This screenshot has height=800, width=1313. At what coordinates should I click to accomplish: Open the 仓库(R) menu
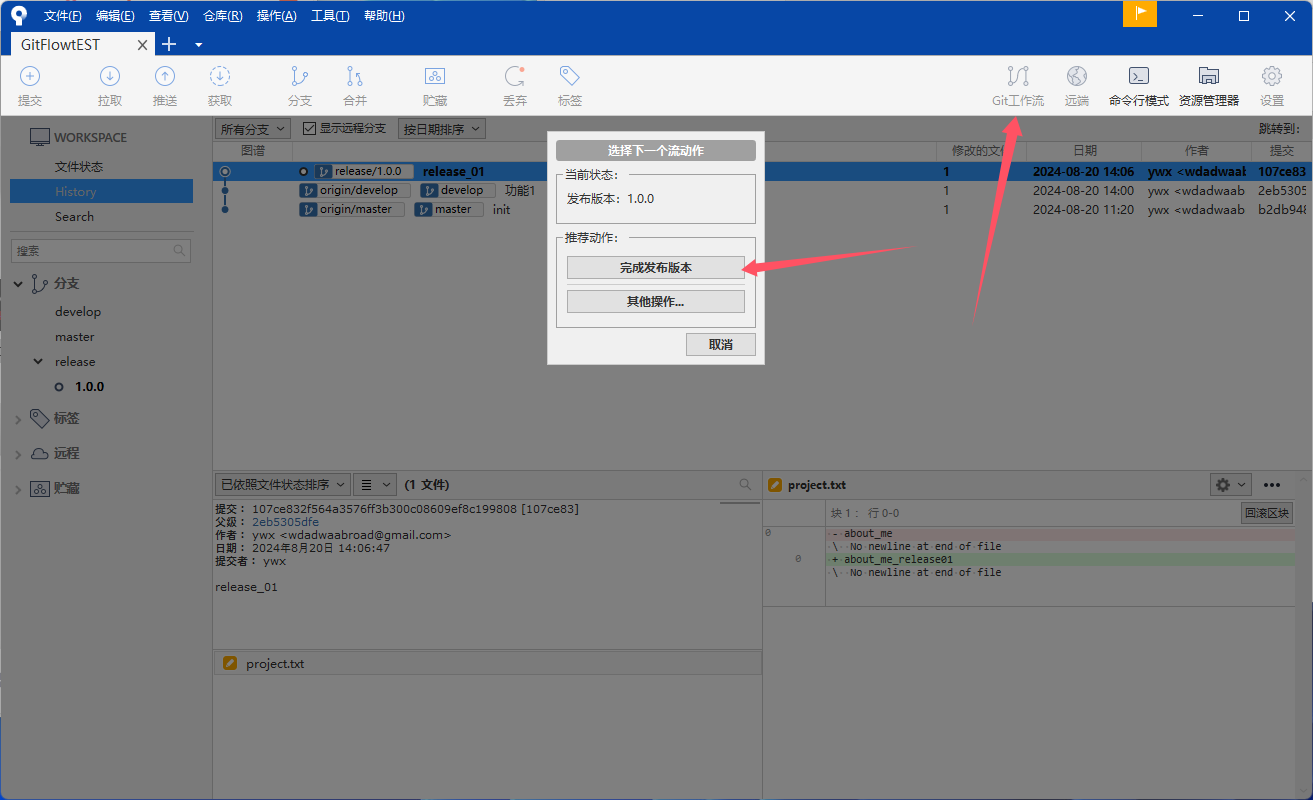(x=222, y=16)
